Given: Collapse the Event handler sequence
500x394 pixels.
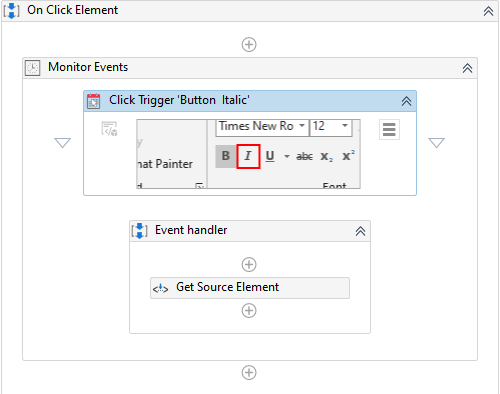Looking at the screenshot, I should pos(360,231).
